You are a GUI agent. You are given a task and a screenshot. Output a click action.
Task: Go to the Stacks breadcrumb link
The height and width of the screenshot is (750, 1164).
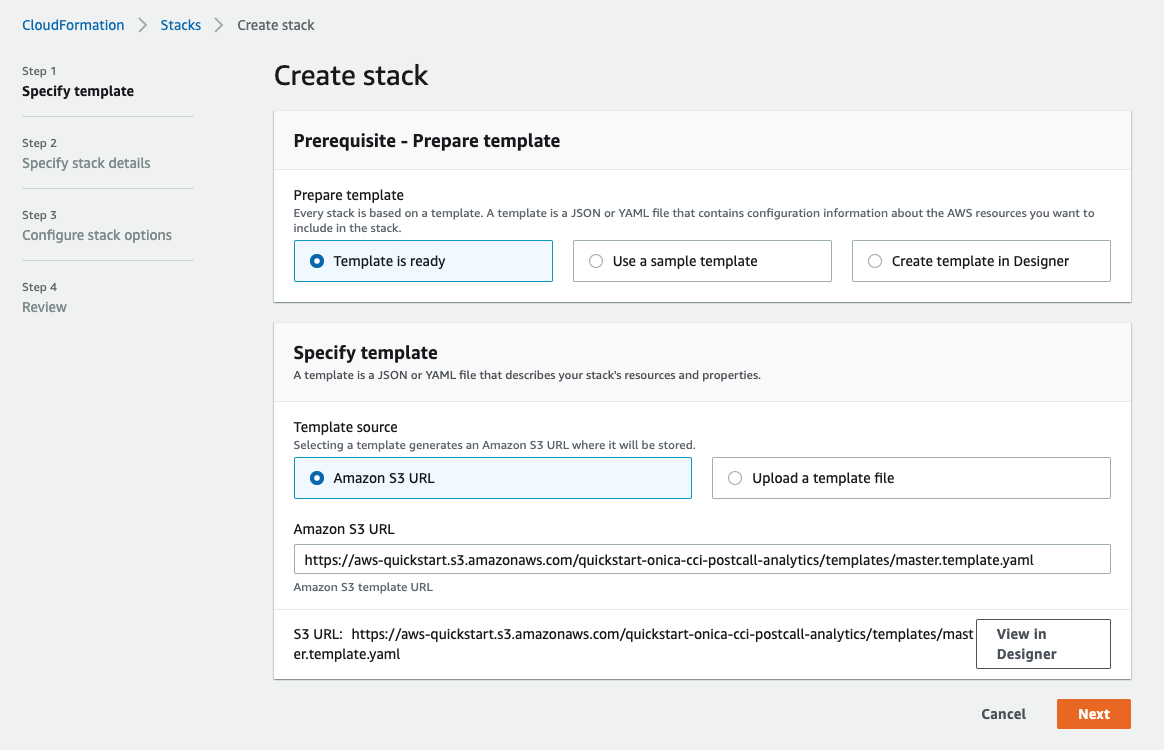click(x=181, y=25)
